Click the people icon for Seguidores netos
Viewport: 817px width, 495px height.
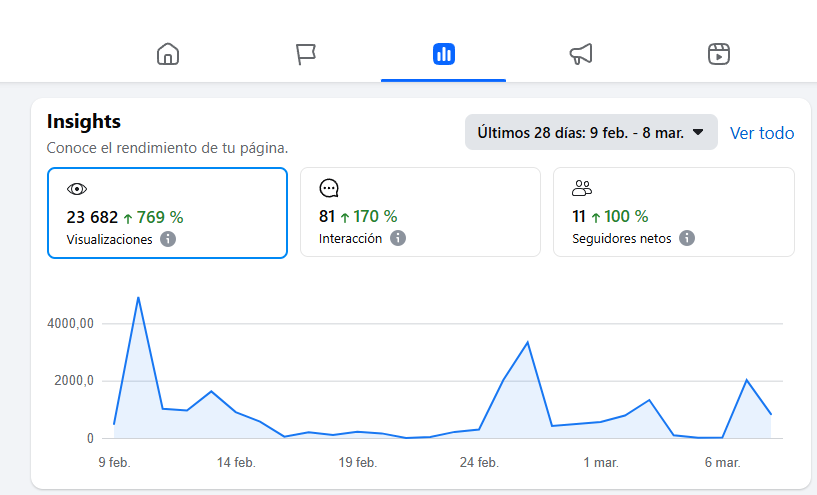tap(582, 188)
